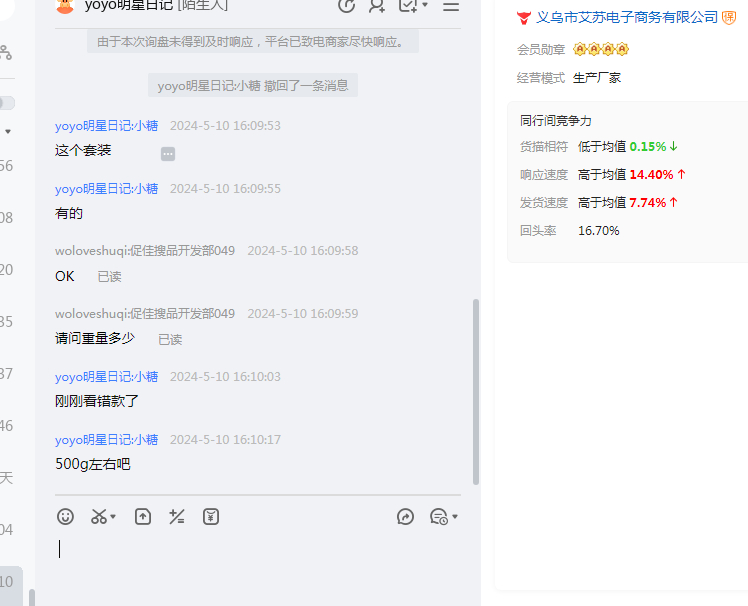Viewport: 748px width, 606px height.
Task: Click sender name yoyo明星日记:小糖 at 16:09:53
Action: [106, 126]
